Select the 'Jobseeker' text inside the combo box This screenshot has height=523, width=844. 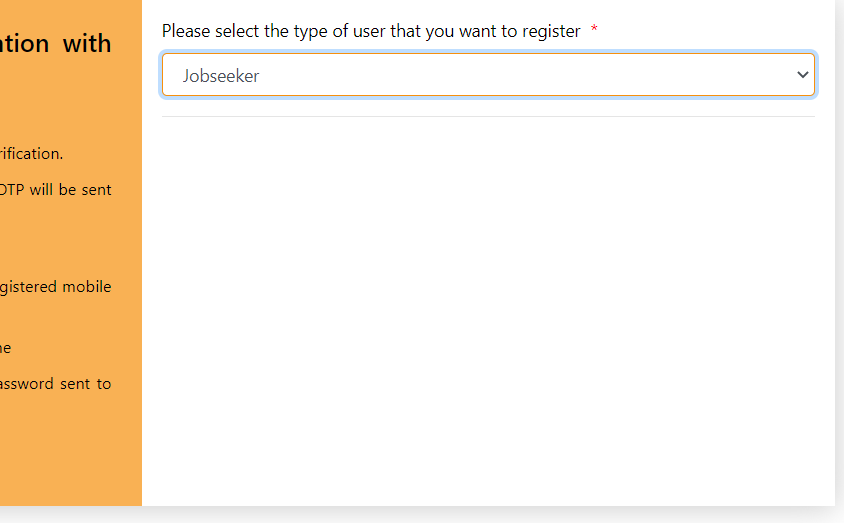[221, 76]
